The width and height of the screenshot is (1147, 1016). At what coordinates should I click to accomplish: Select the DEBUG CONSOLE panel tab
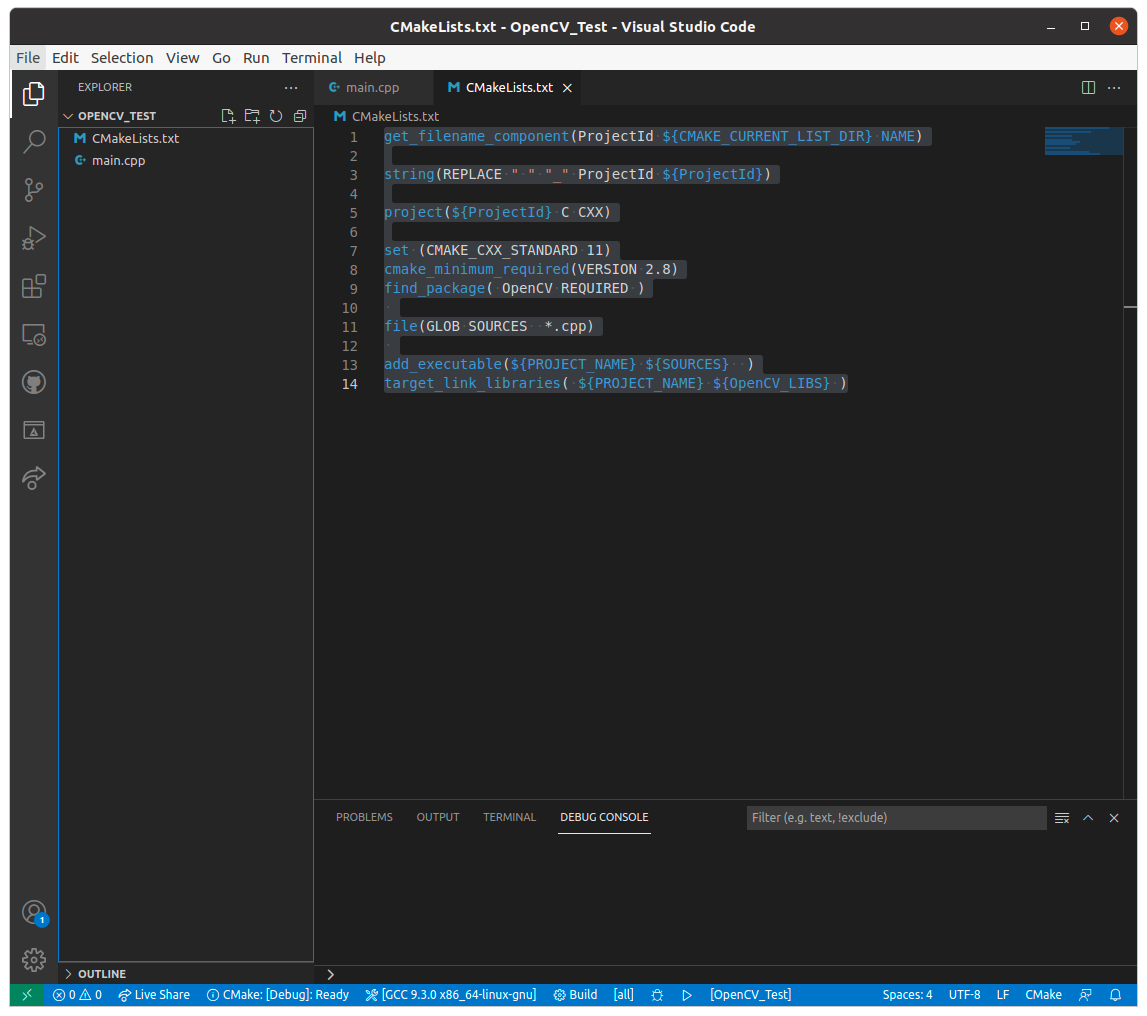coord(604,817)
